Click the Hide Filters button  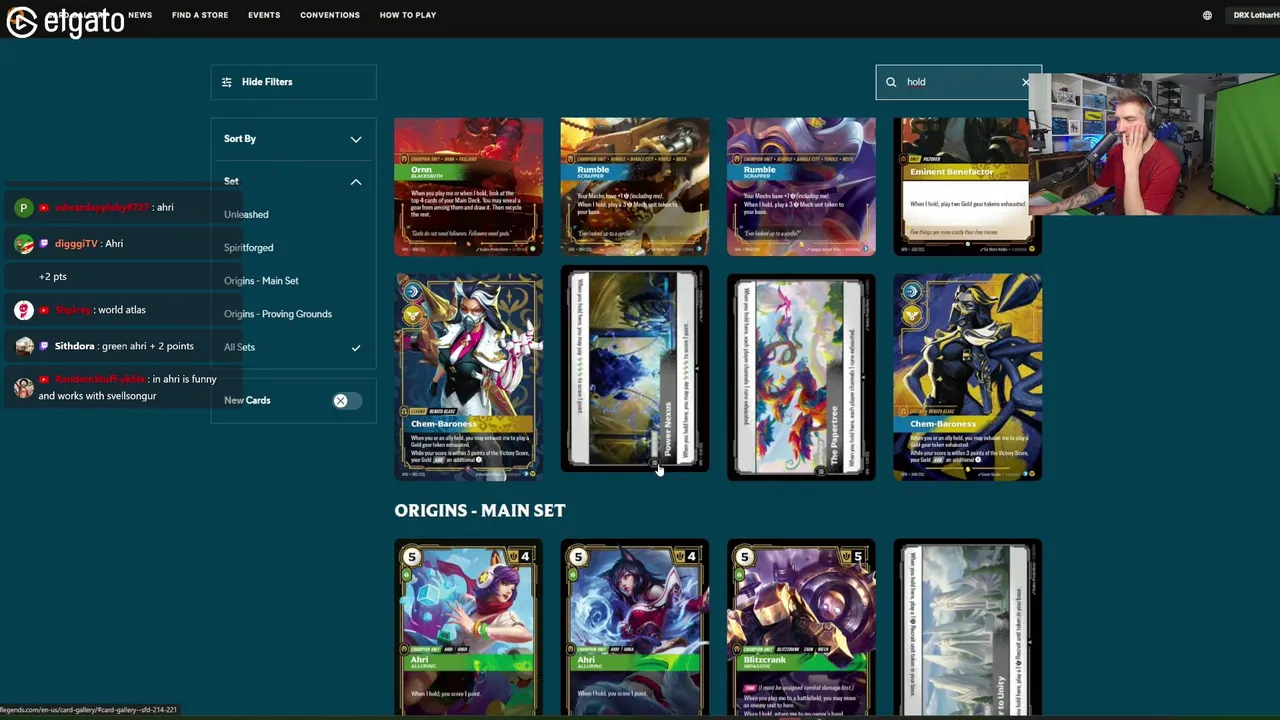[293, 82]
